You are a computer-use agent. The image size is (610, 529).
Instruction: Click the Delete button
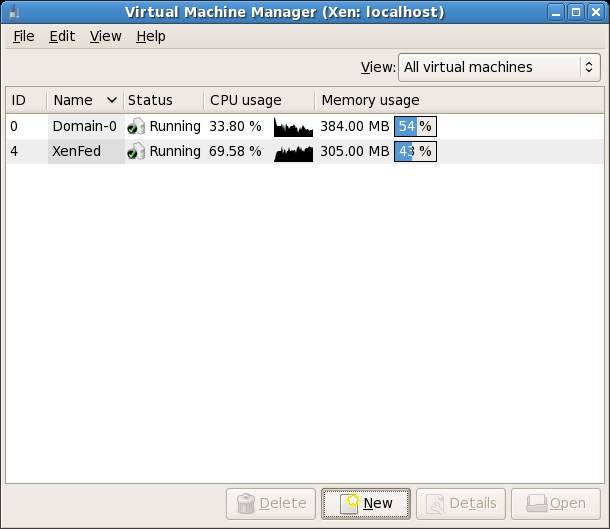click(x=271, y=503)
